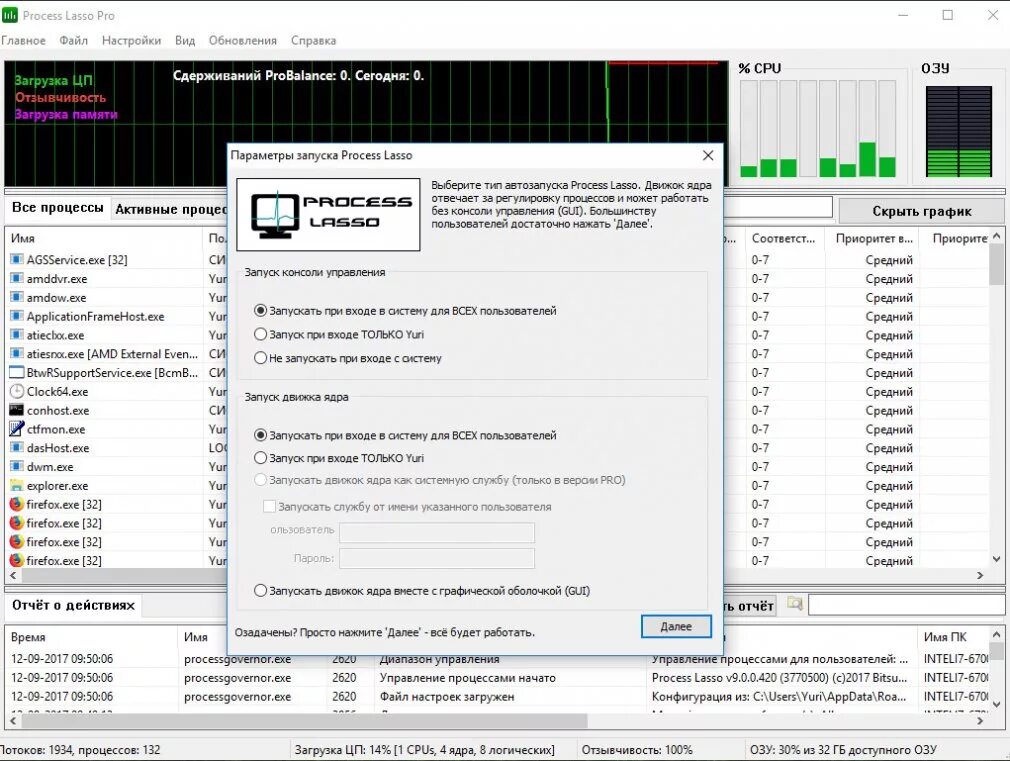Click the Process Lasso logo in the dialog
The image size is (1010, 761).
coord(329,215)
